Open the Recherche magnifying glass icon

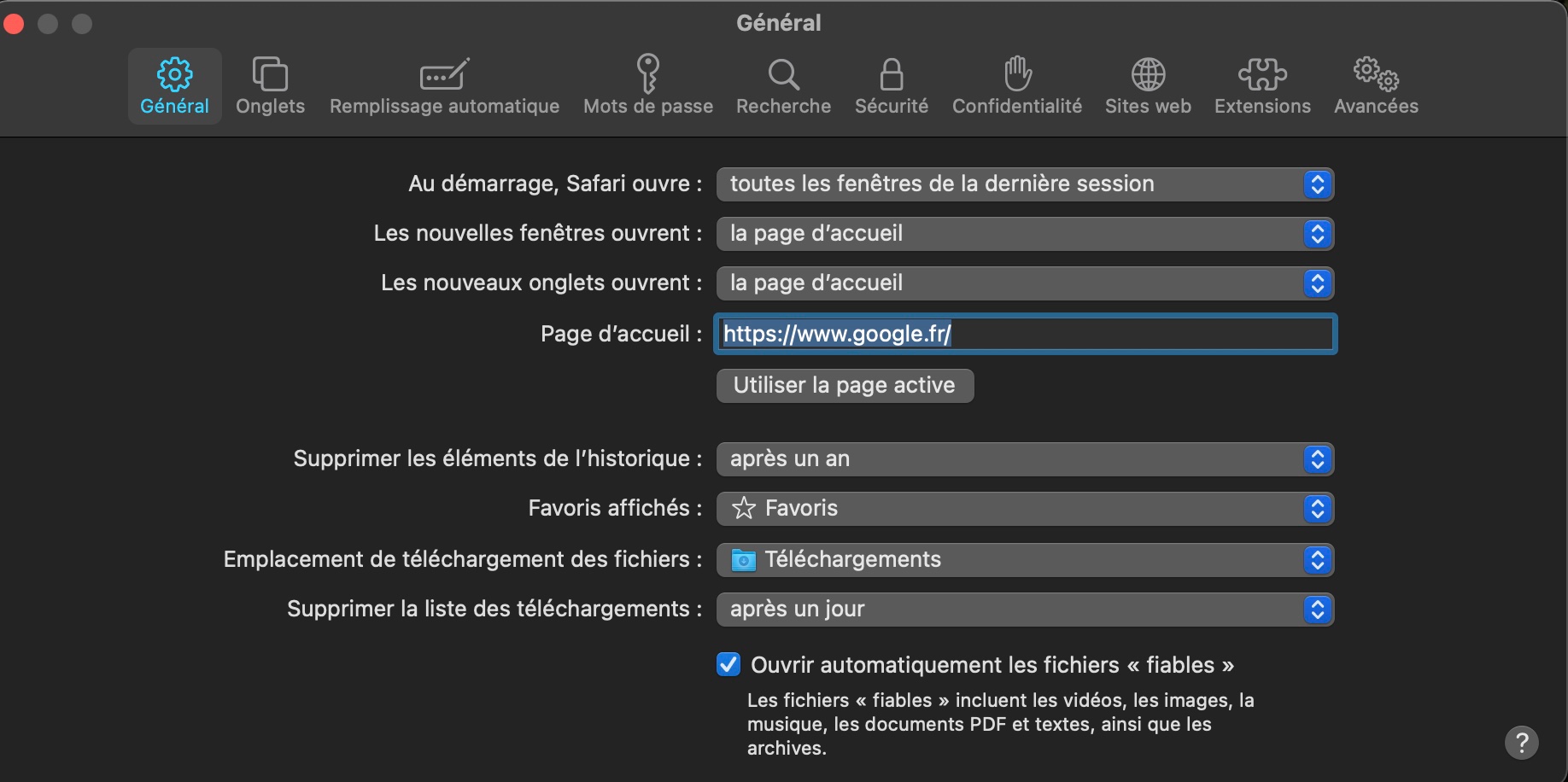pos(783,75)
